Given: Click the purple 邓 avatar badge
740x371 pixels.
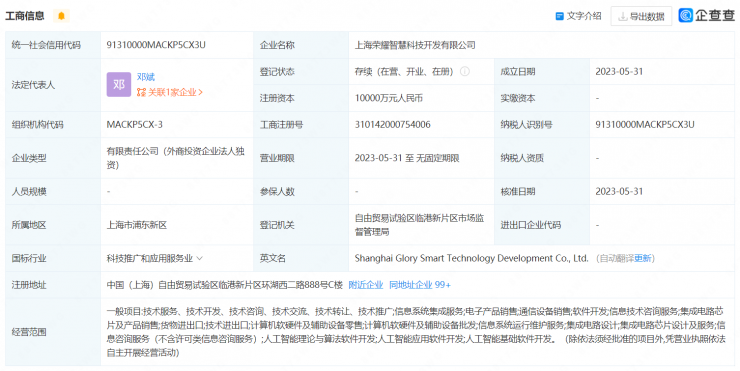Looking at the screenshot, I should (x=118, y=84).
